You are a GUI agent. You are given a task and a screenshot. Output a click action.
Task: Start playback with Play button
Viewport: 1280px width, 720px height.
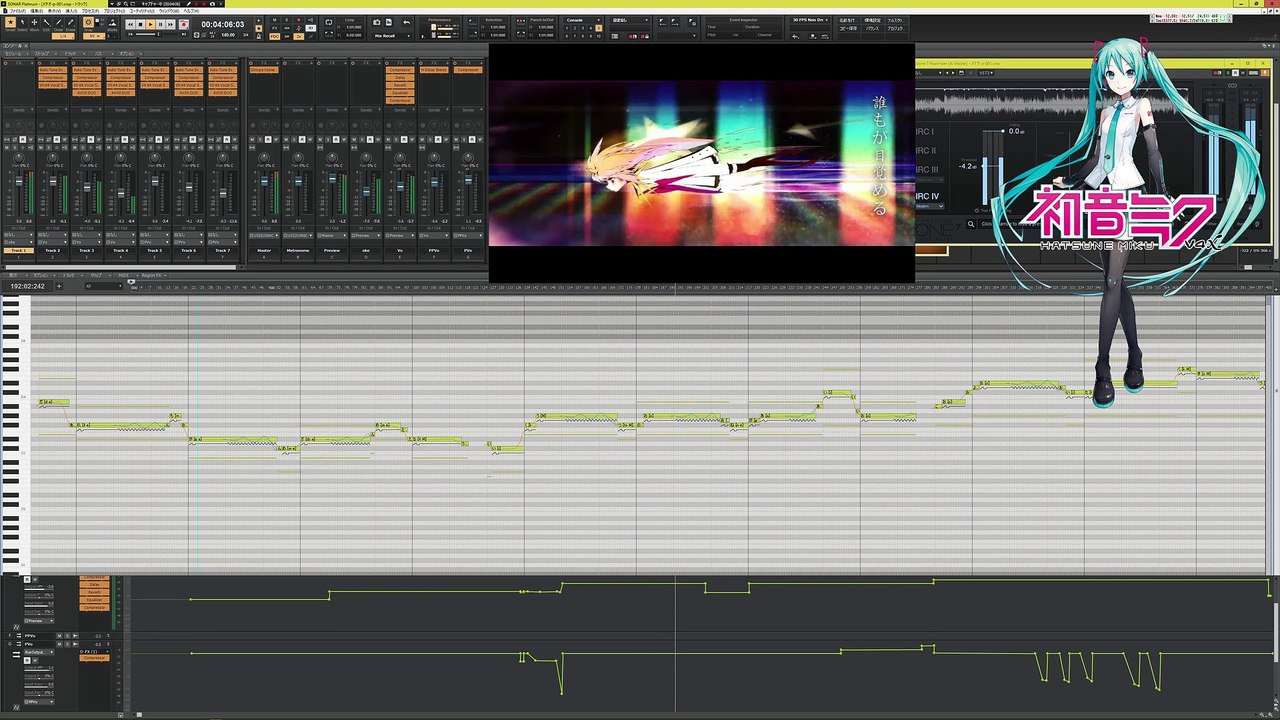150,23
